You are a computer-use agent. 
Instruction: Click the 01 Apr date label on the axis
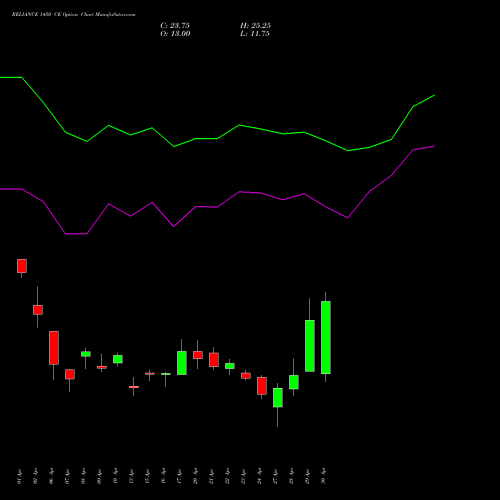tap(19, 476)
